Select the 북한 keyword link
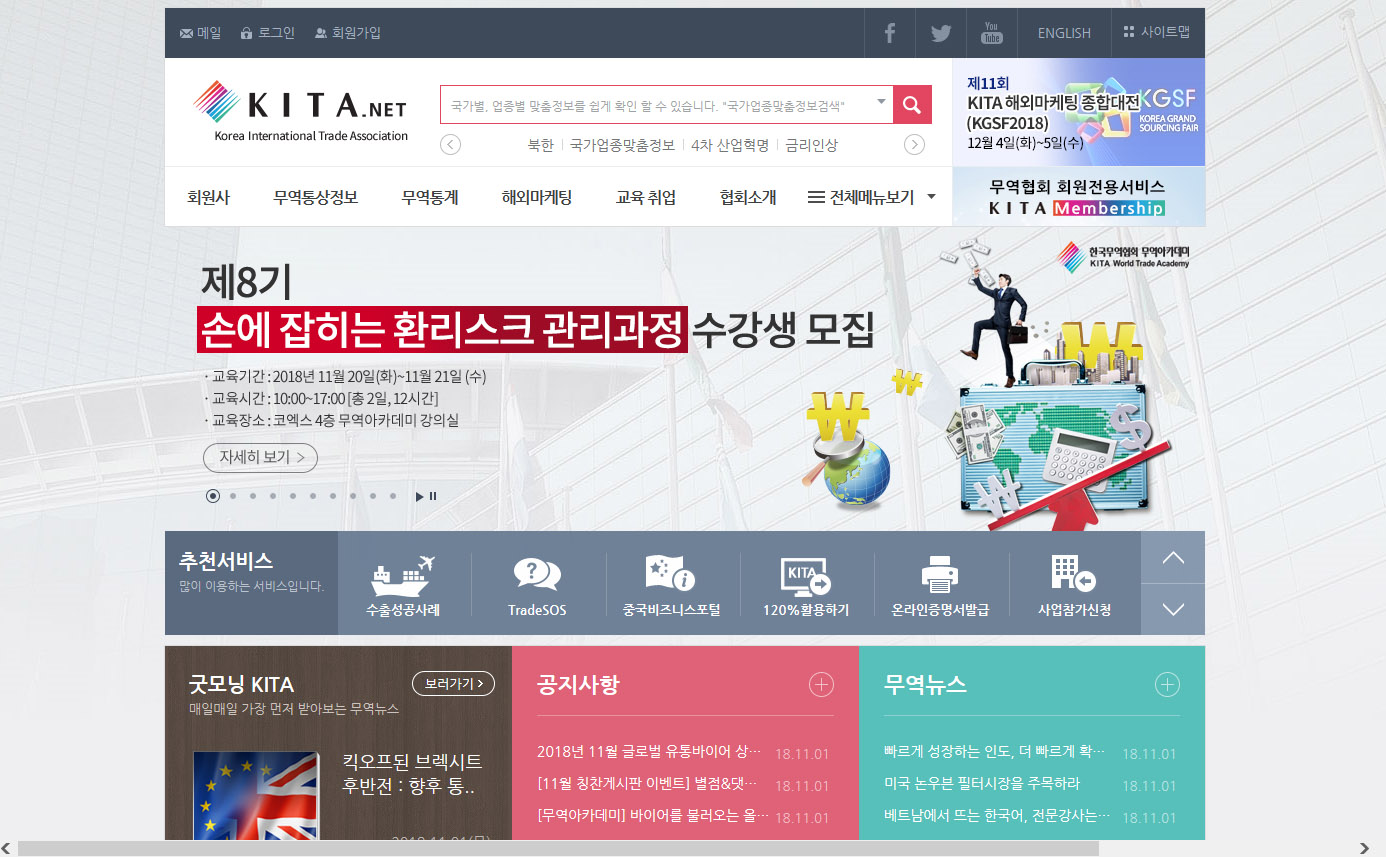The height and width of the screenshot is (857, 1386). click(540, 145)
